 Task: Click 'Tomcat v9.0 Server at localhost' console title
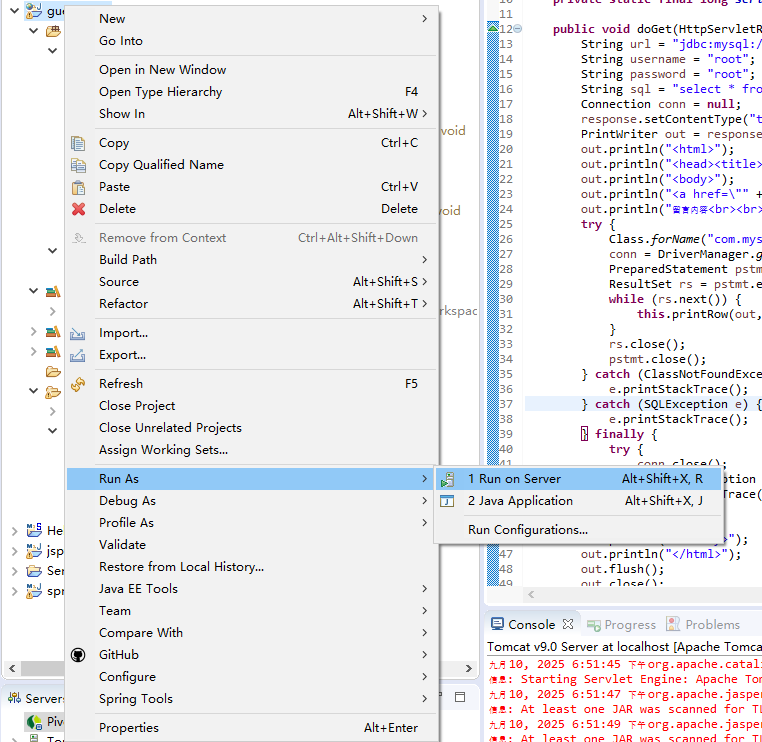tap(579, 647)
